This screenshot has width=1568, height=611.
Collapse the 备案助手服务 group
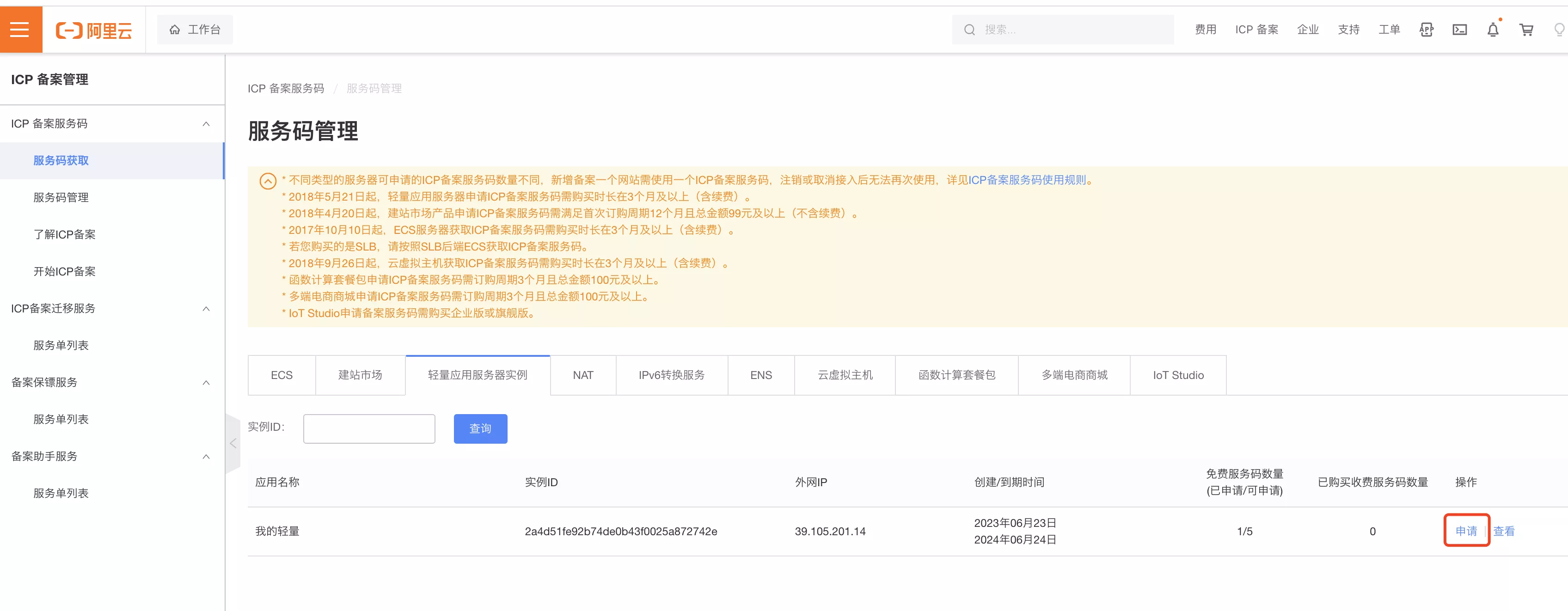click(112, 457)
